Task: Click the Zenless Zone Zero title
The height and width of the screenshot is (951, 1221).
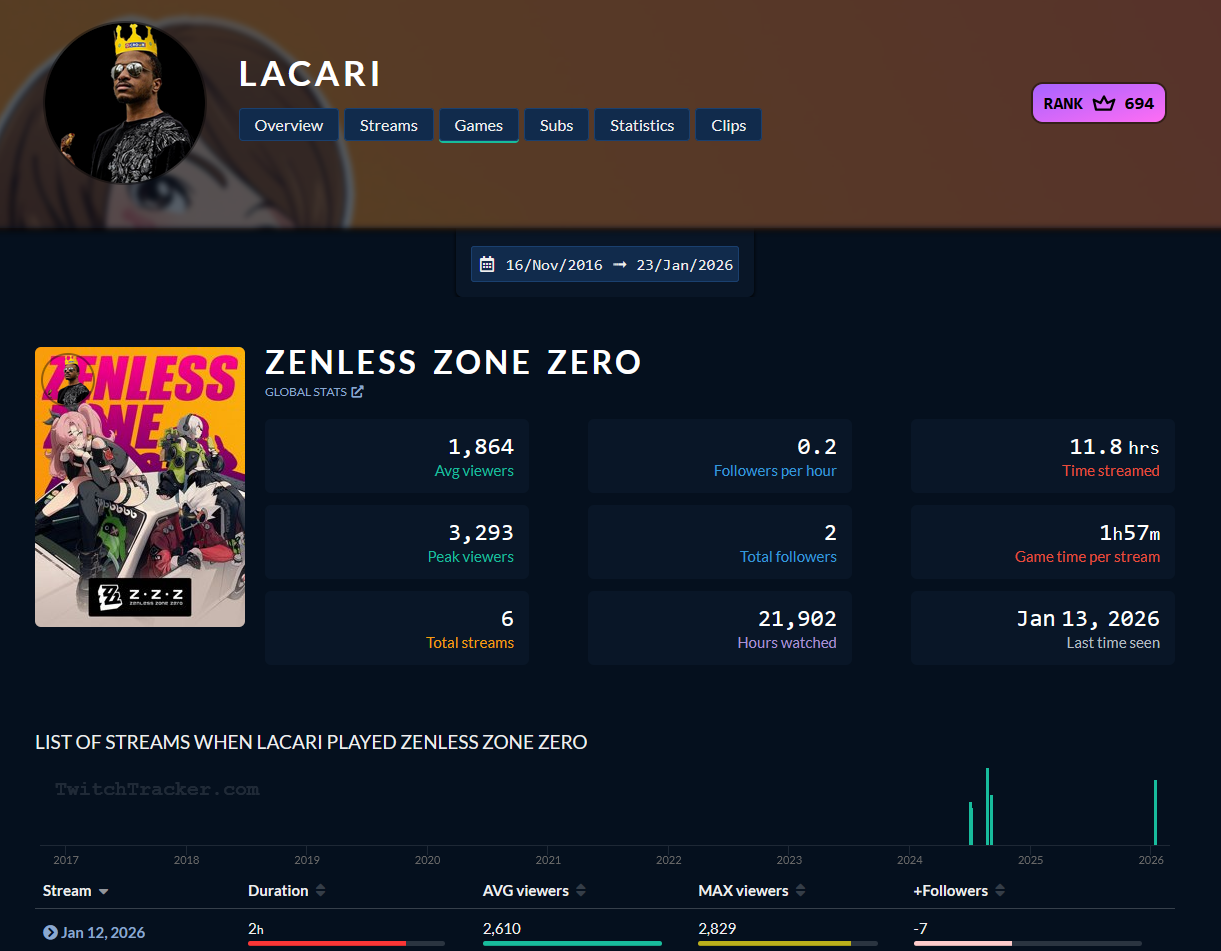Action: 453,362
